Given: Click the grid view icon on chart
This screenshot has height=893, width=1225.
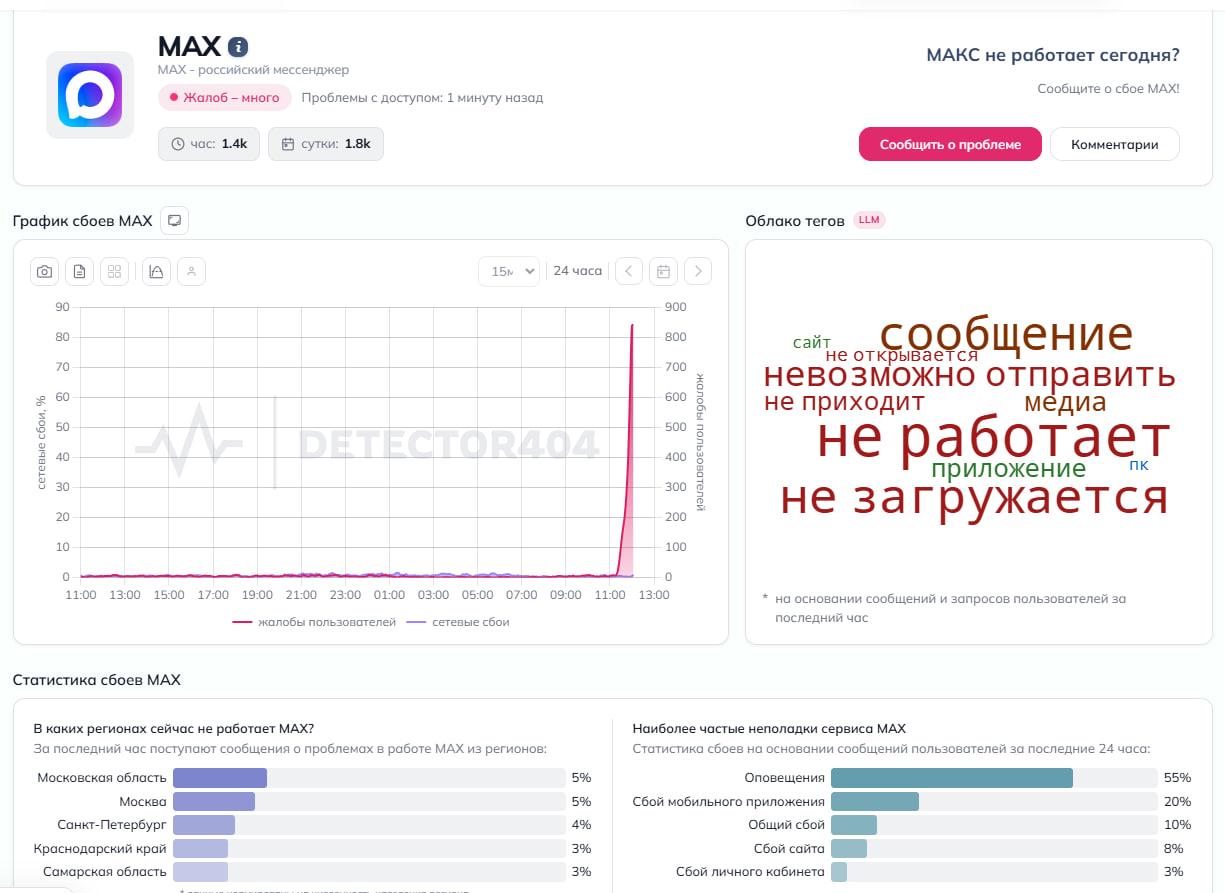Looking at the screenshot, I should click(114, 271).
